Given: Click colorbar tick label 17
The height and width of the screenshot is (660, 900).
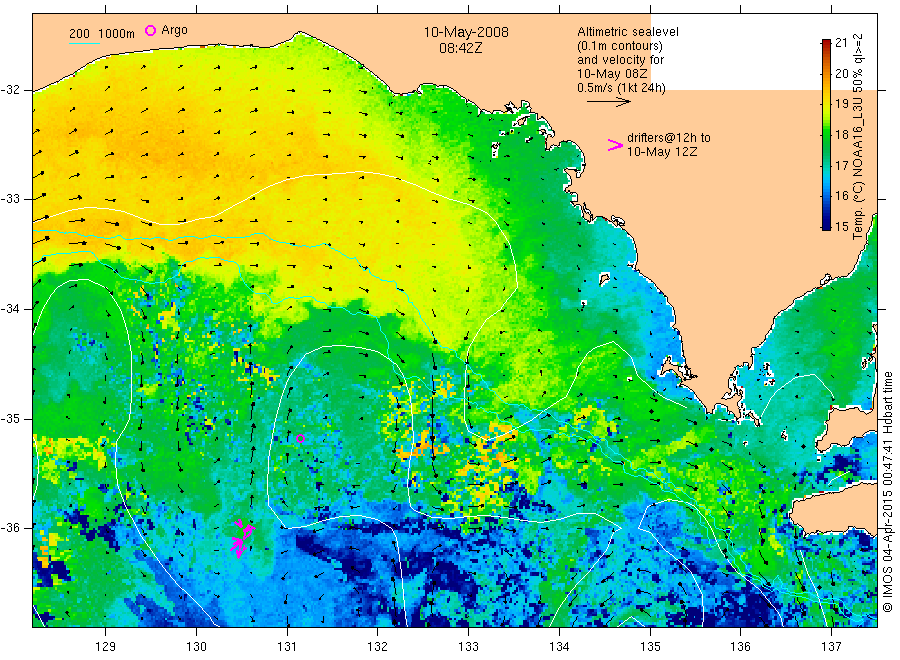Looking at the screenshot, I should point(841,165).
